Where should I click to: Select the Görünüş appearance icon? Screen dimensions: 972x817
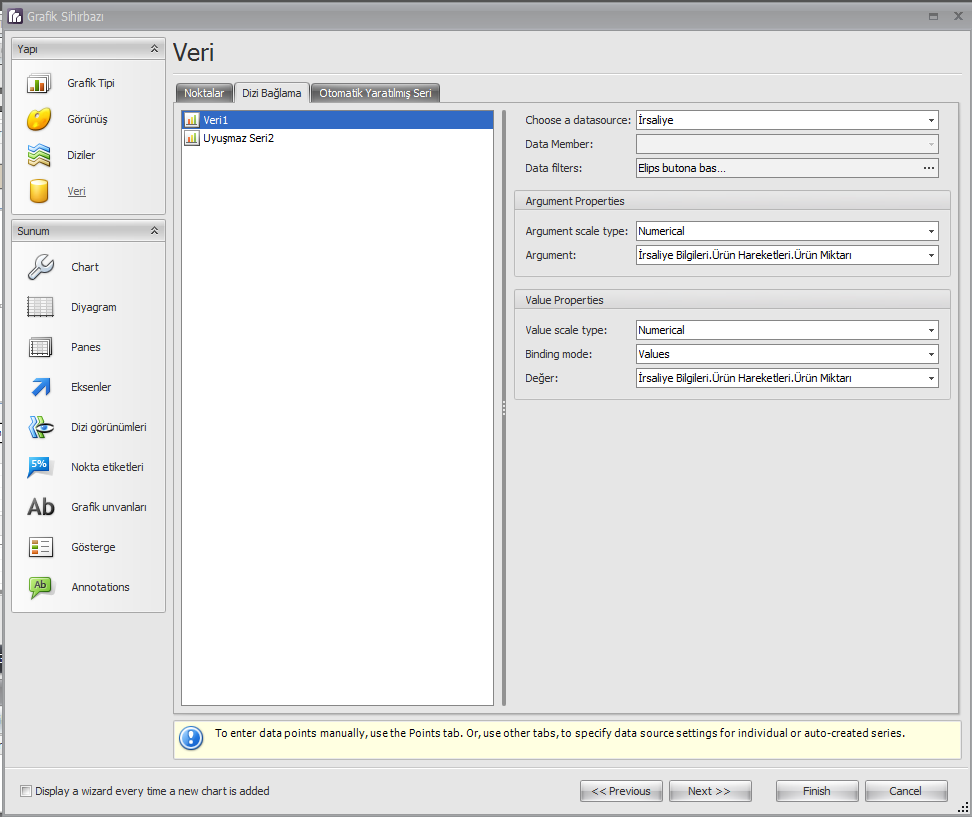coord(38,119)
